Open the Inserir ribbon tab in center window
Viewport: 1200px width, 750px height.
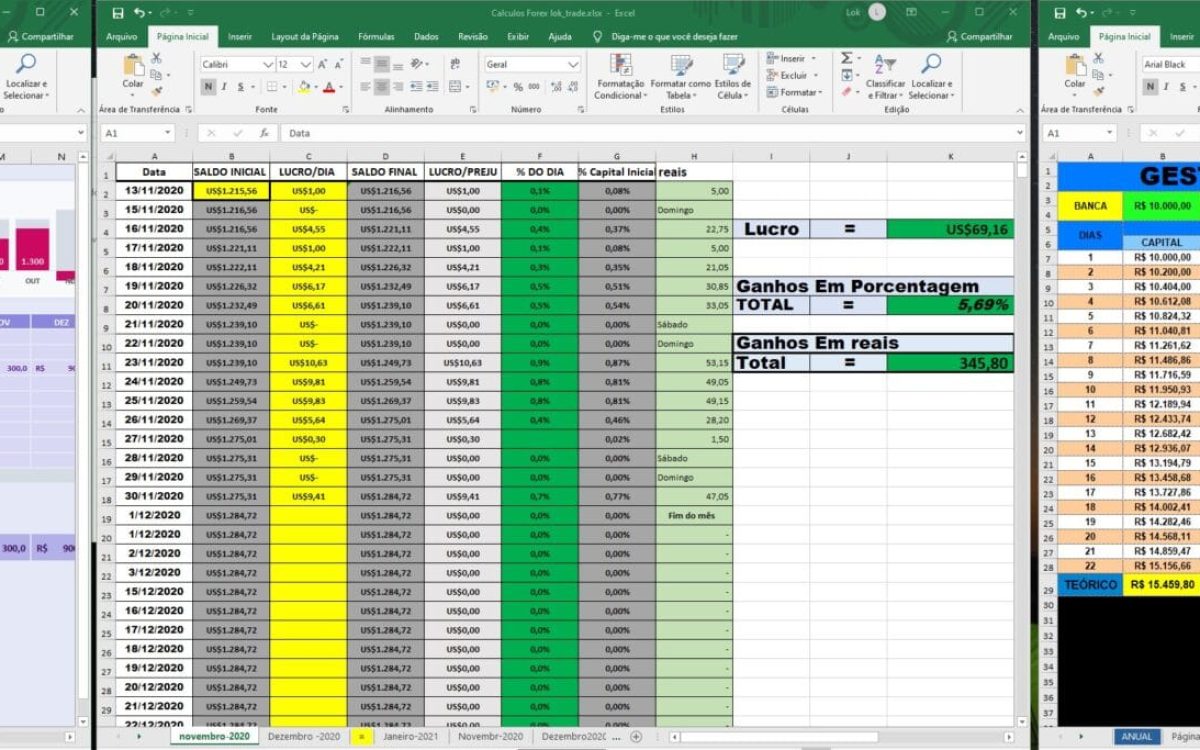click(239, 36)
